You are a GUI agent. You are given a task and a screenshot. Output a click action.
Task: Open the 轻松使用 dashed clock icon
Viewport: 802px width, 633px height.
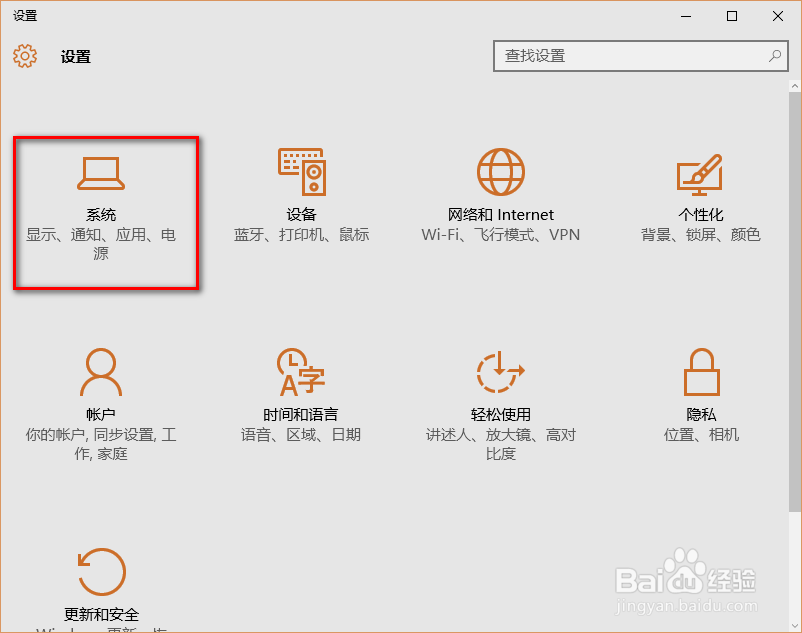(501, 372)
